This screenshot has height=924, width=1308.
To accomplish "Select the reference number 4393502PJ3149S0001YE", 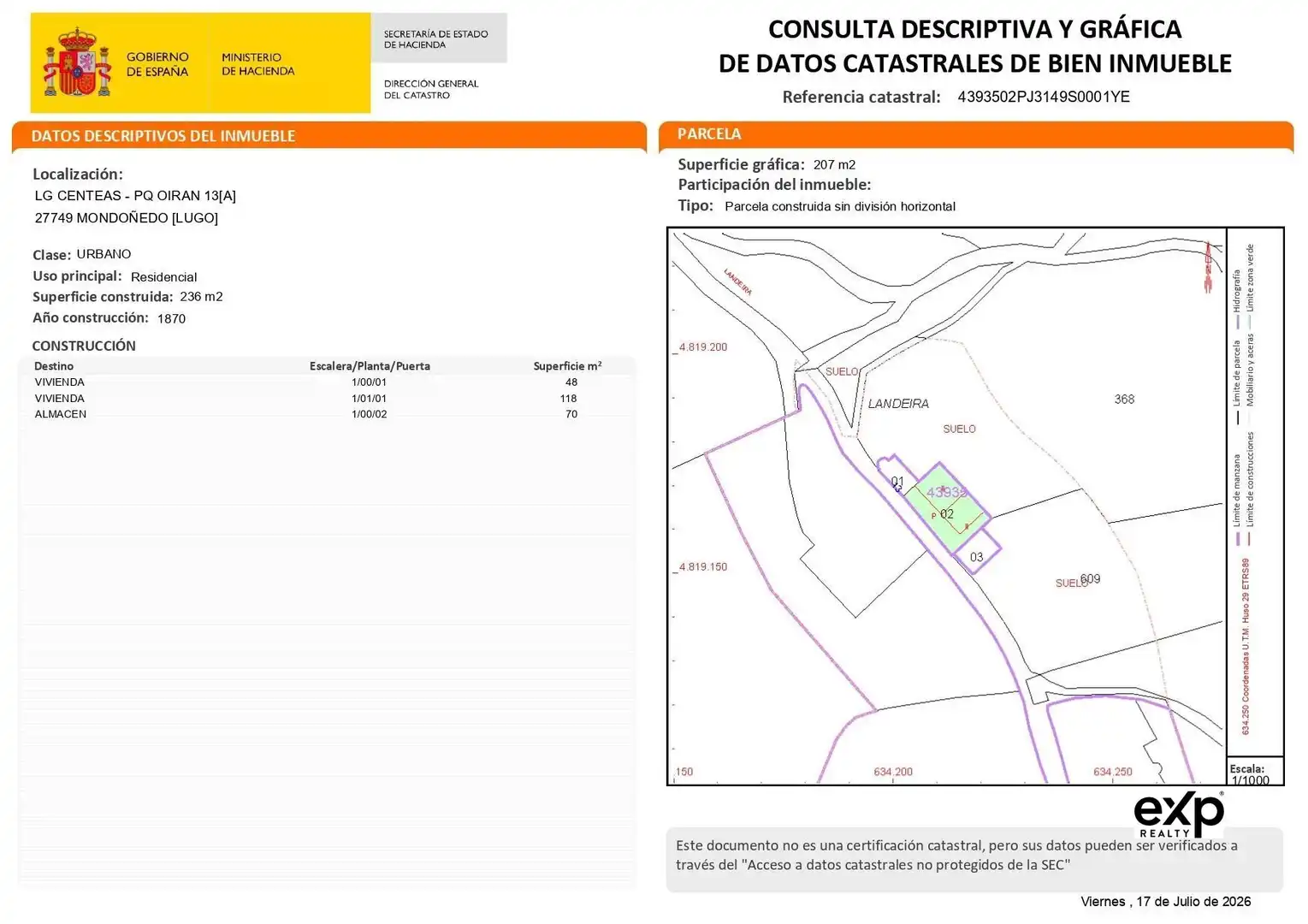I will (1044, 97).
